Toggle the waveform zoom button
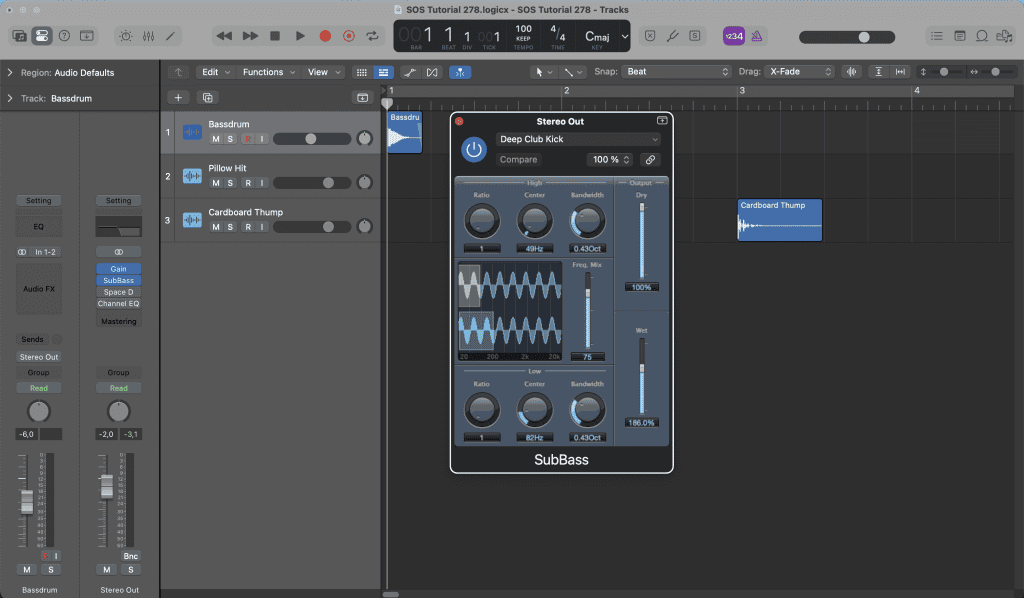 (x=852, y=72)
